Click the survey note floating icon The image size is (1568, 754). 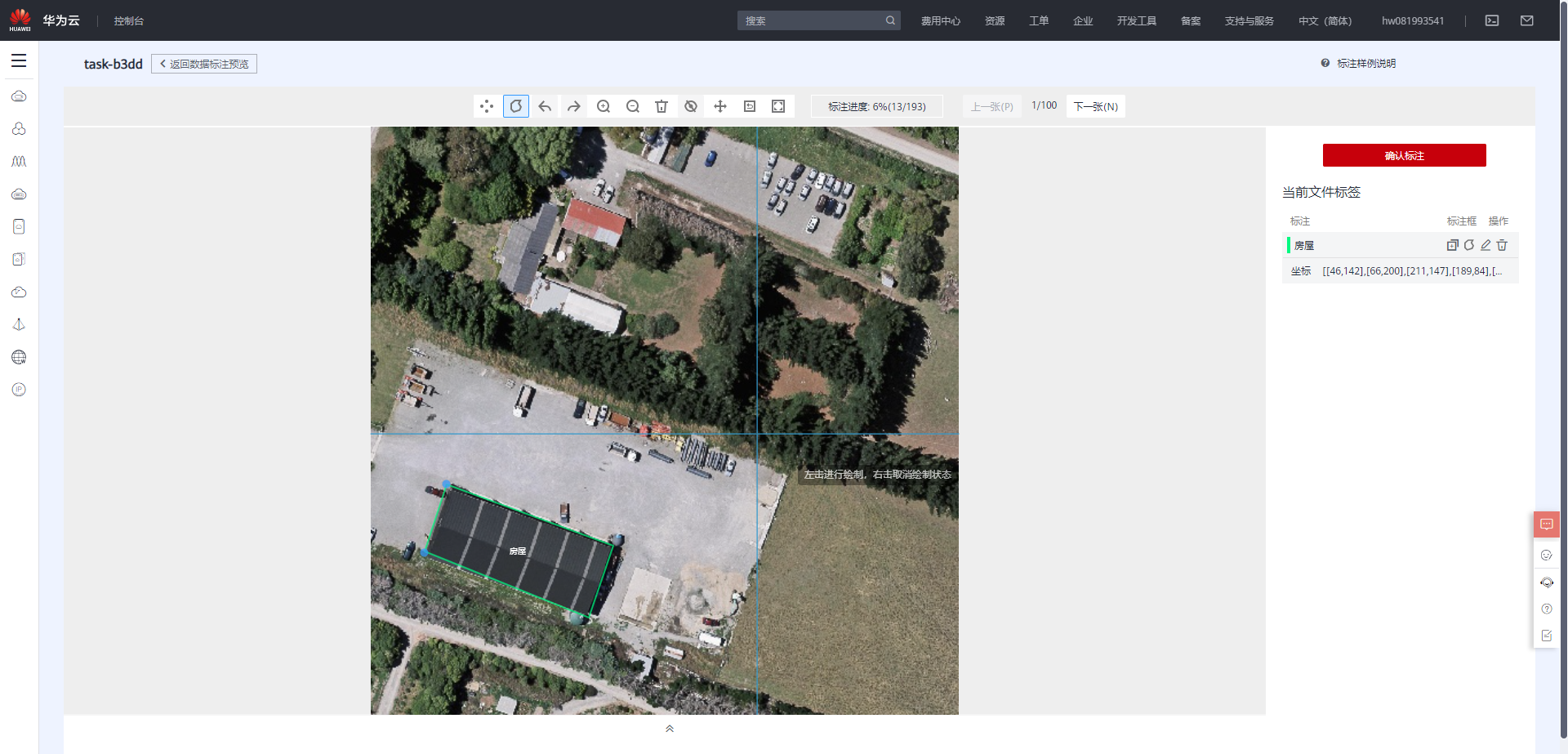1547,636
